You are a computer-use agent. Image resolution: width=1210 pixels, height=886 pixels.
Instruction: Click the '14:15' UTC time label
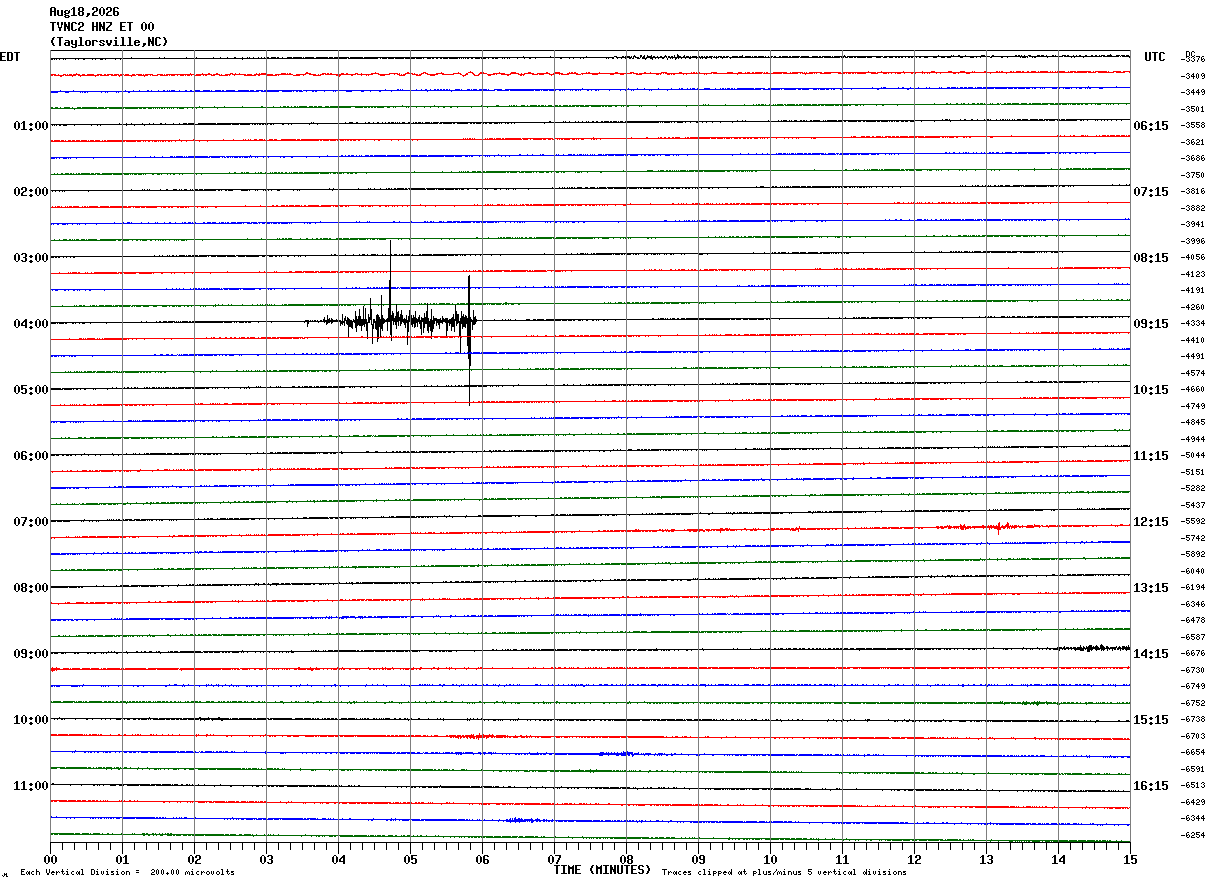point(1151,654)
